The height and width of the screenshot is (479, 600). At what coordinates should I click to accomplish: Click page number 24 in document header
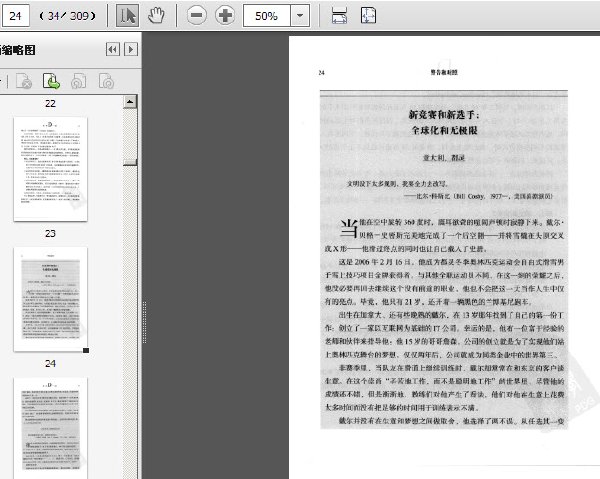321,73
